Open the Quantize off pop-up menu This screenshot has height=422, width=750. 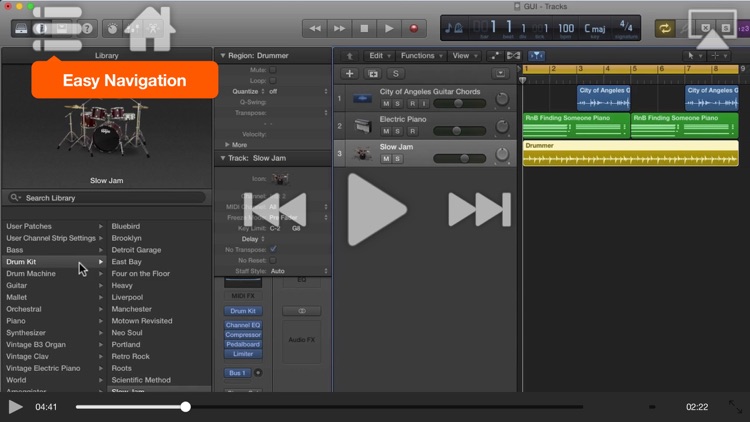coord(298,91)
